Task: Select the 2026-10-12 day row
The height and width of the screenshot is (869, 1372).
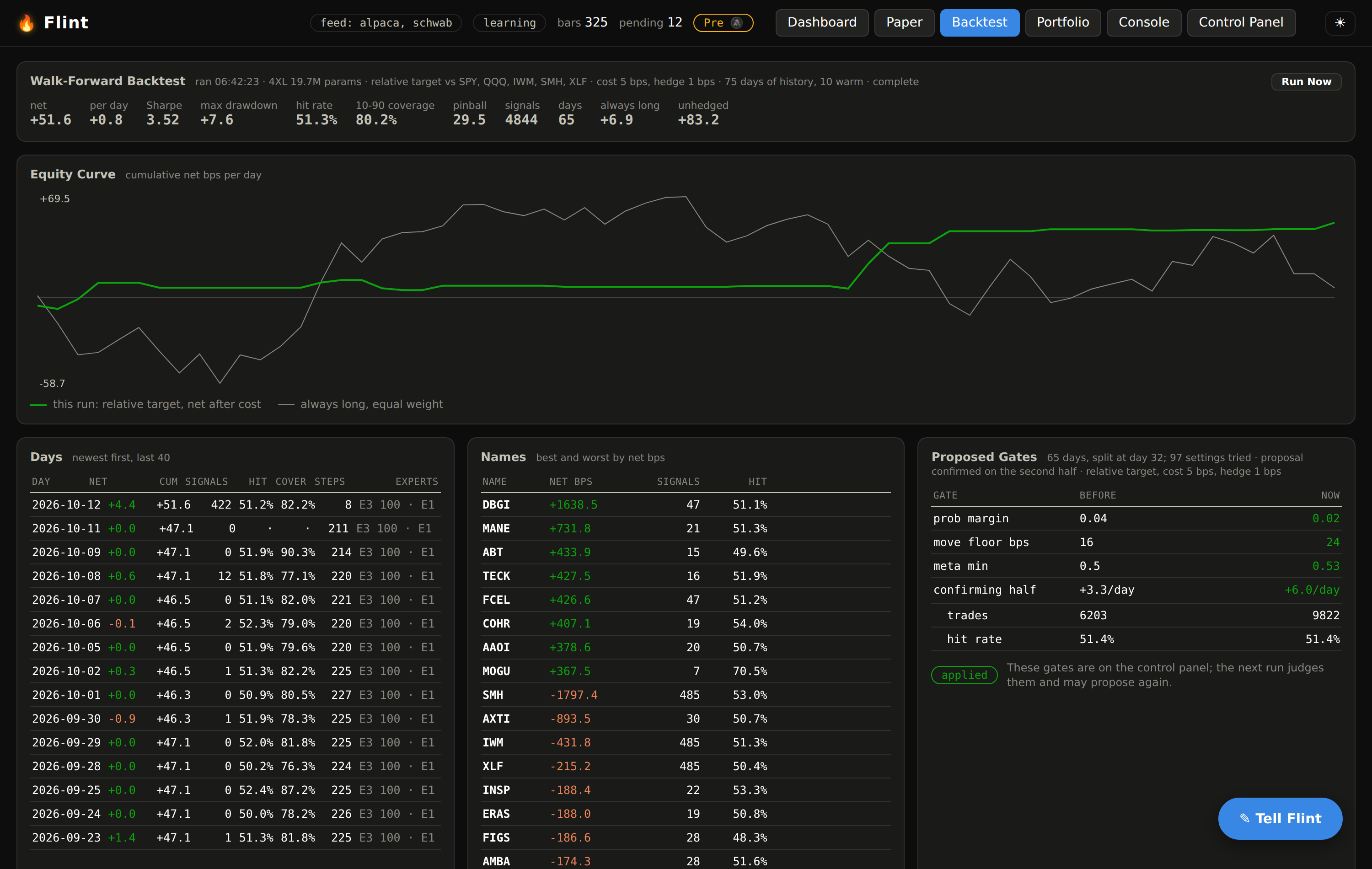Action: click(236, 505)
